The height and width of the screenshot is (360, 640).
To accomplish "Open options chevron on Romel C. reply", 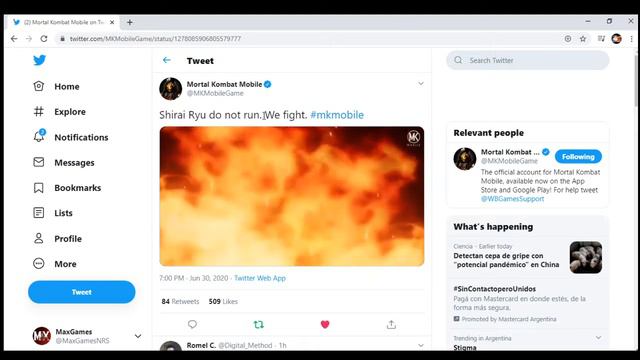I will pos(421,346).
